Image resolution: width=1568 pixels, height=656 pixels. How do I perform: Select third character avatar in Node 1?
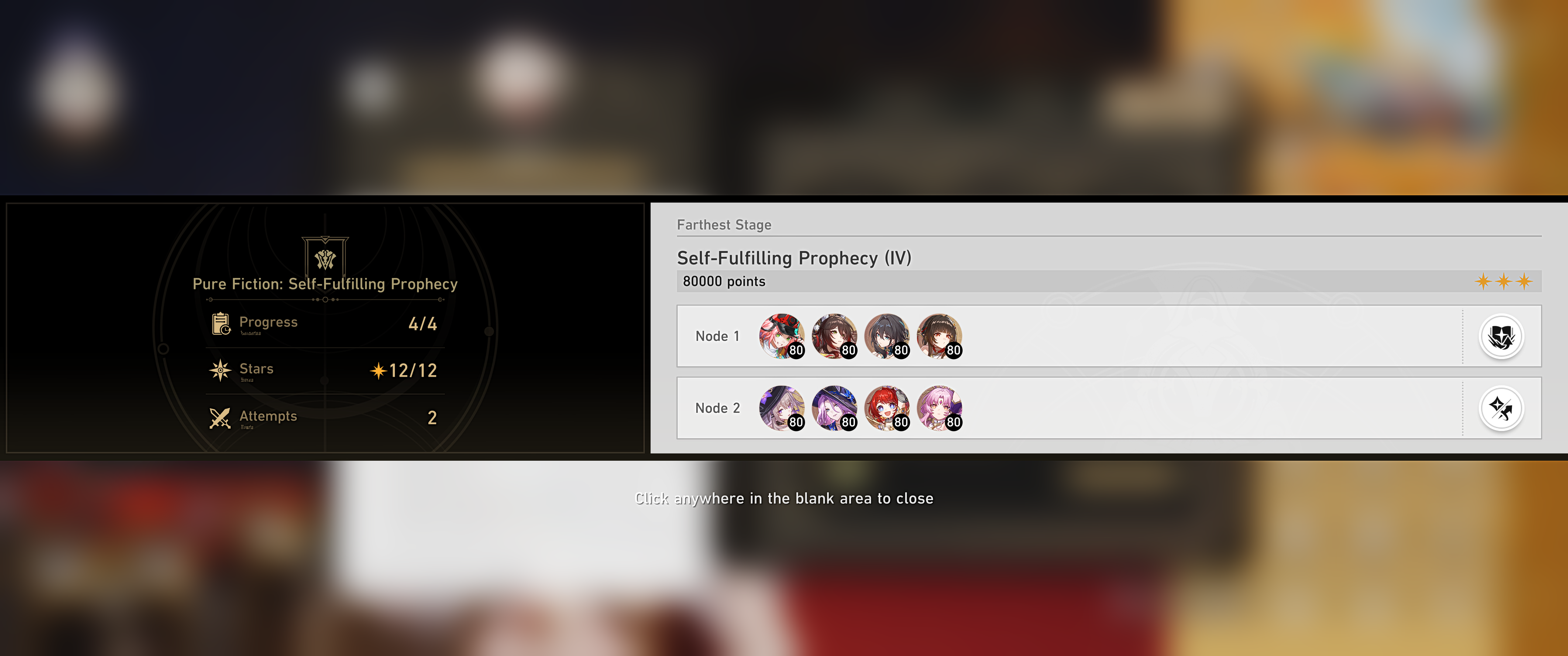point(887,336)
